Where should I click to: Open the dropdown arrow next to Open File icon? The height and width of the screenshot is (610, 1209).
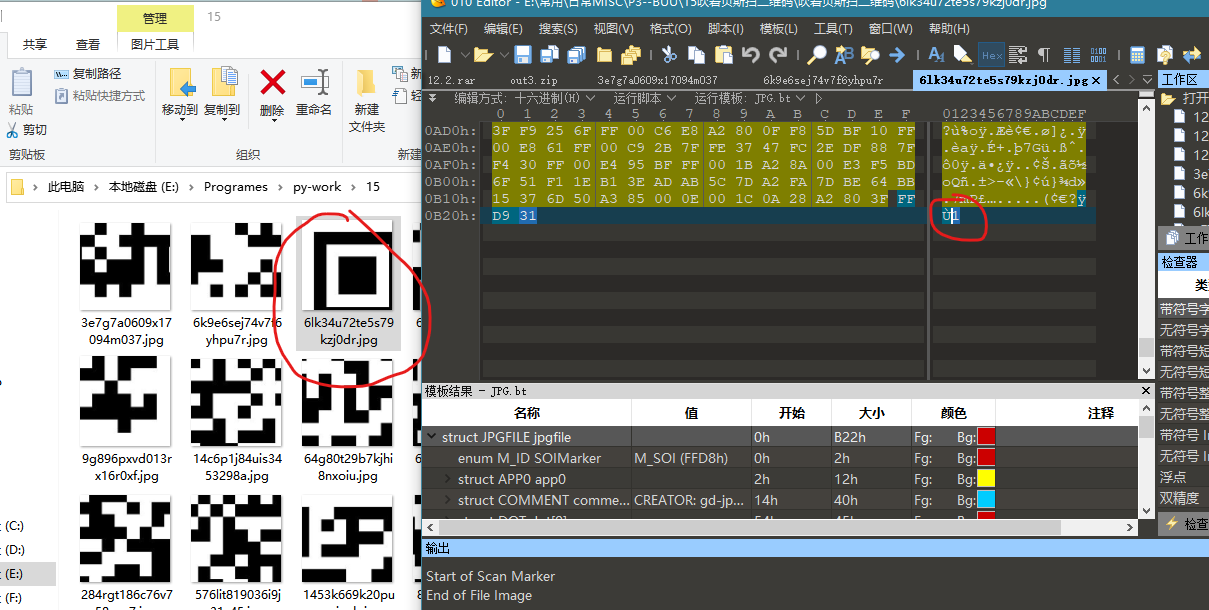pyautogui.click(x=503, y=55)
